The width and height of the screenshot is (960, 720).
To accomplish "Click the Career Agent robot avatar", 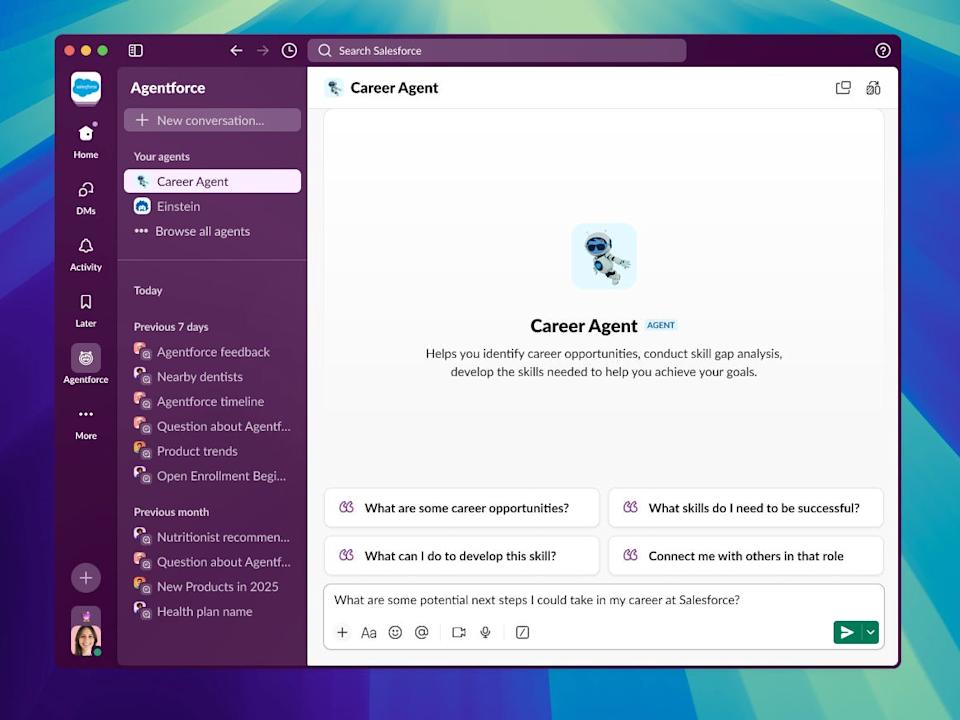I will point(604,256).
